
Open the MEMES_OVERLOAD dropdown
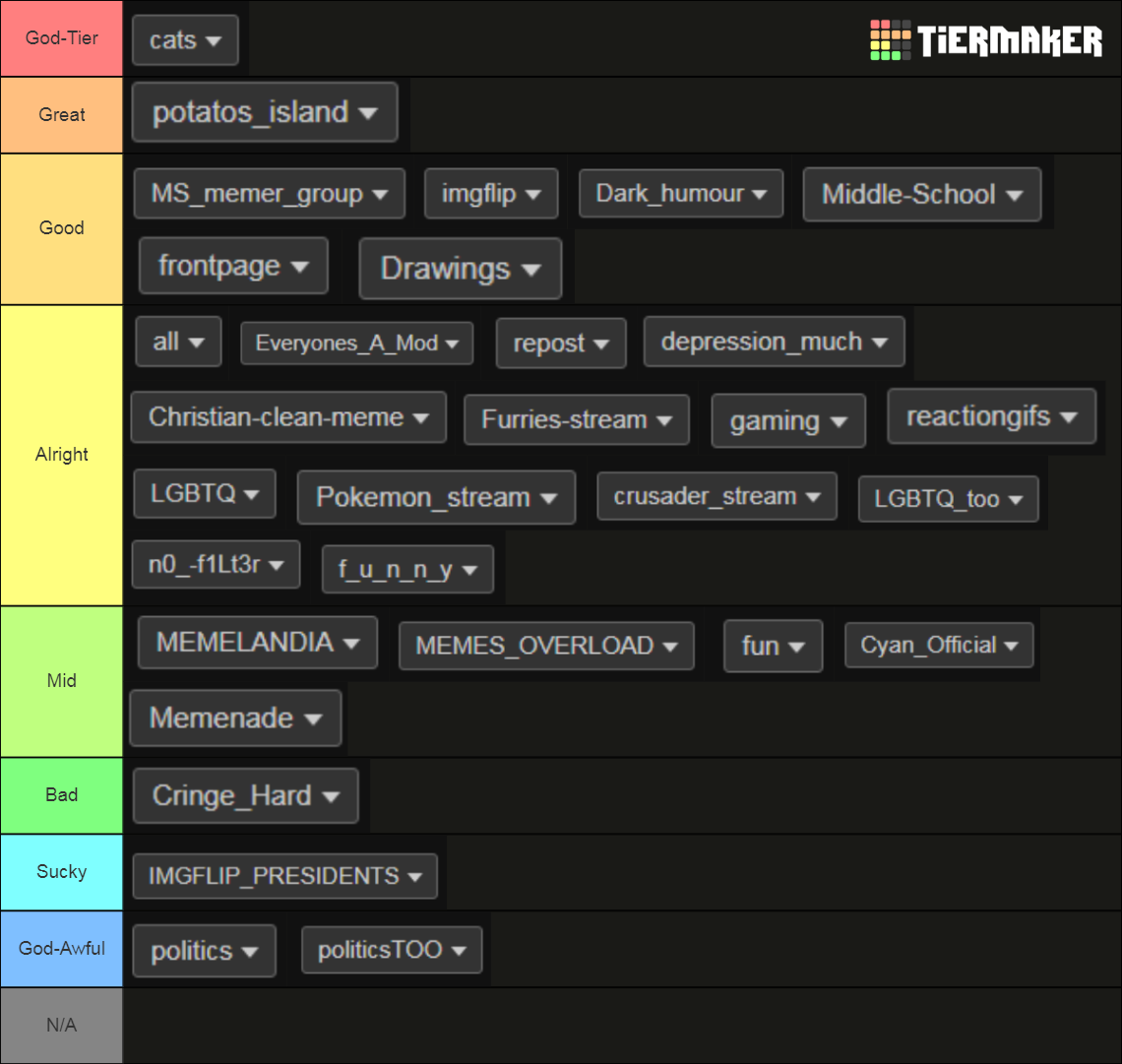546,646
